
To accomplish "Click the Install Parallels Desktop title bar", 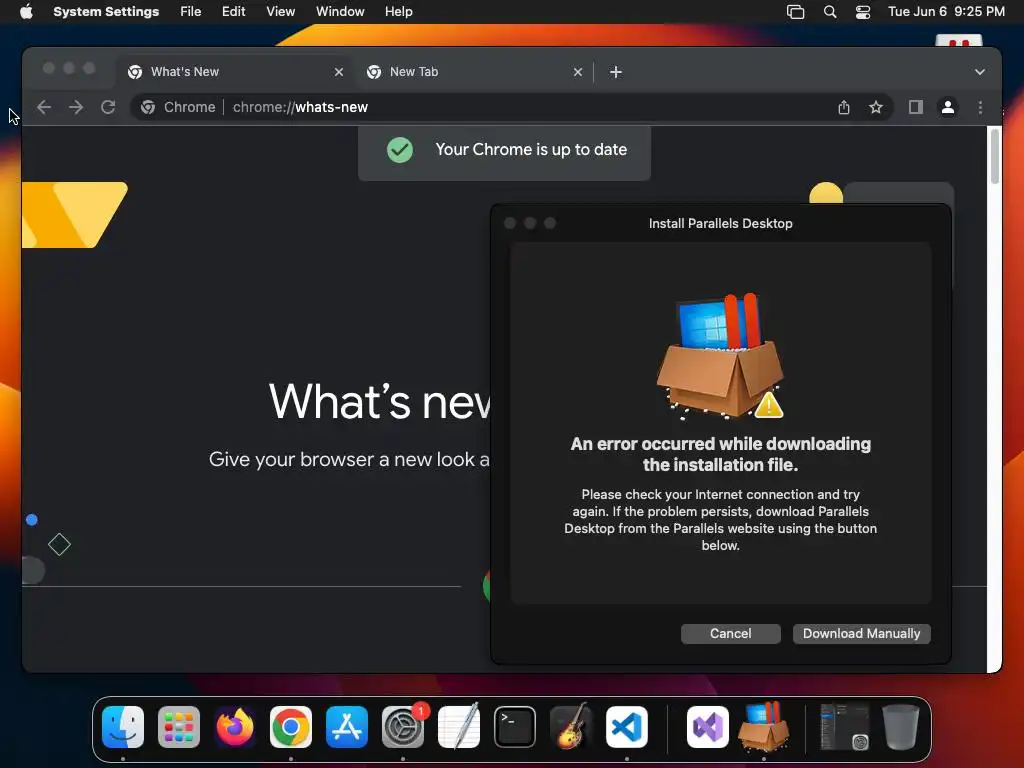I will click(x=720, y=223).
